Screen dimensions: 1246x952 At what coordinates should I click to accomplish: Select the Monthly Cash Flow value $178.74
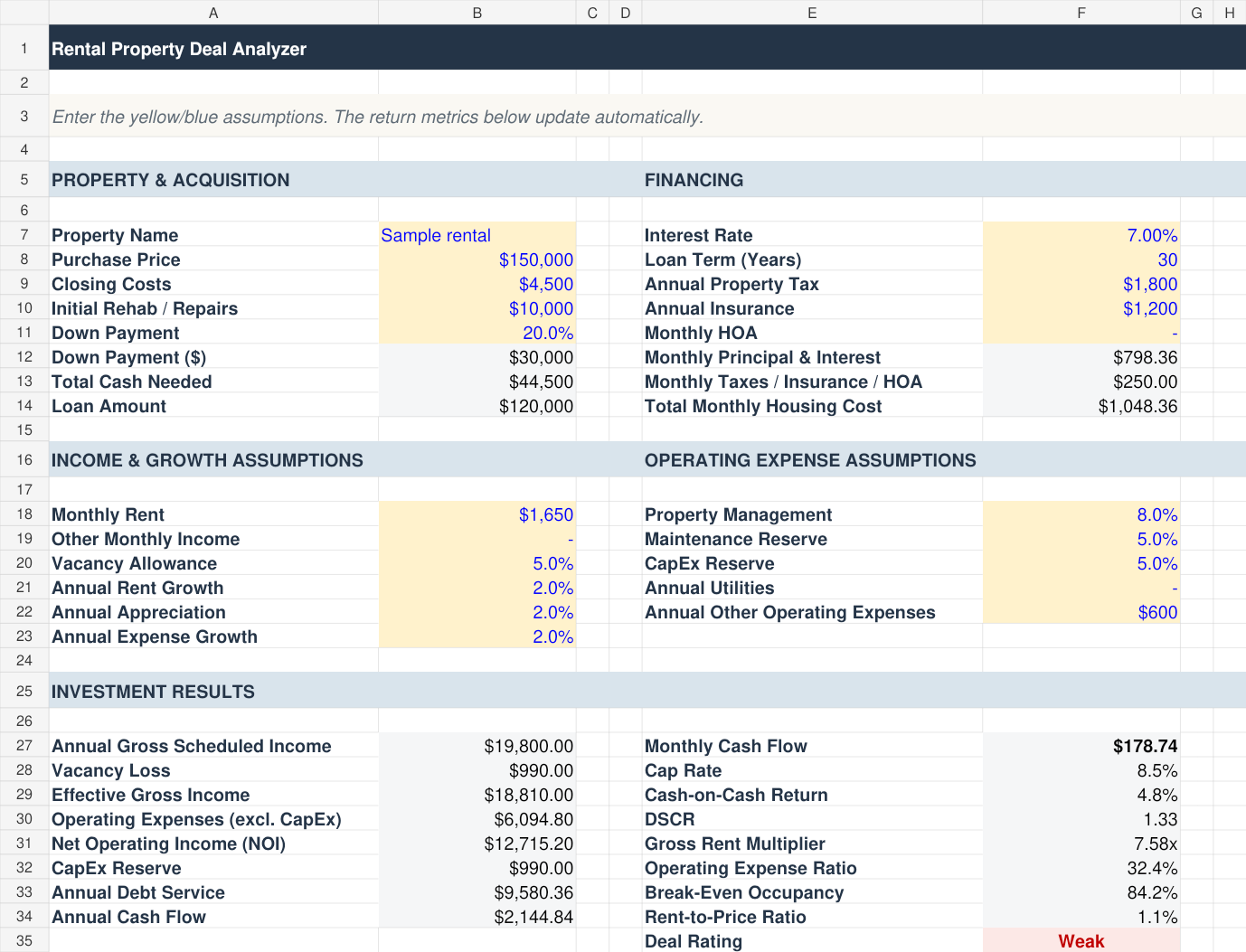(1081, 746)
